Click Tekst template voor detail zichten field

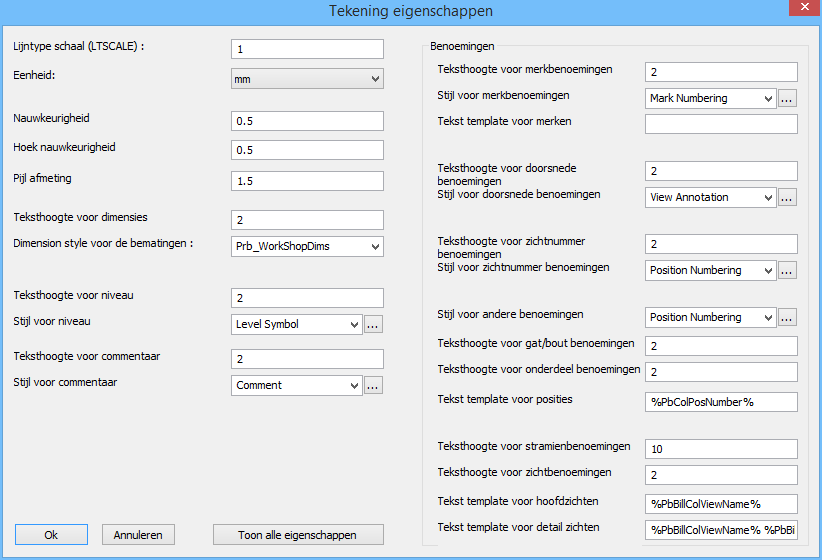[721, 530]
